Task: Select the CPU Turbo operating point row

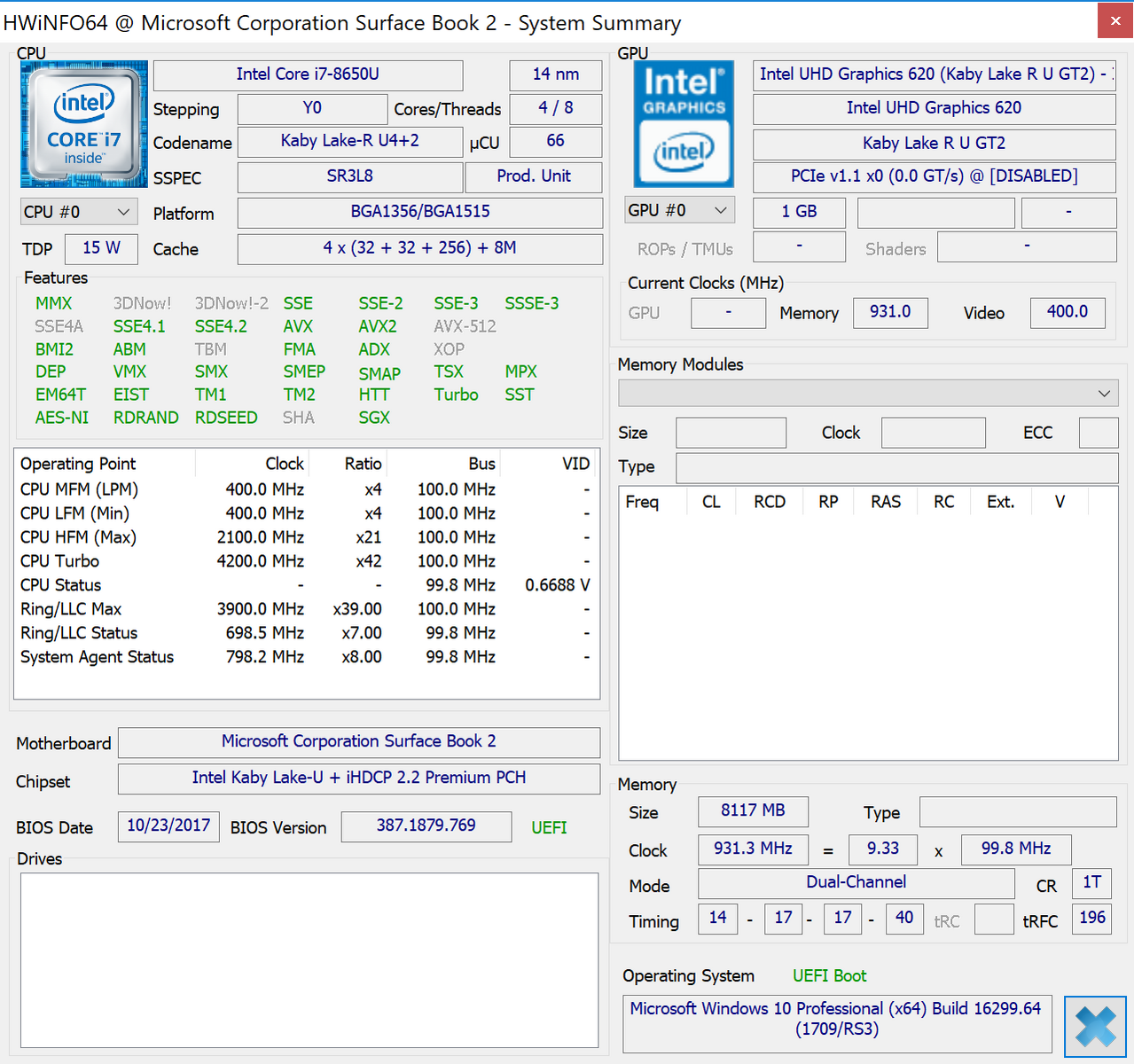Action: coord(59,561)
